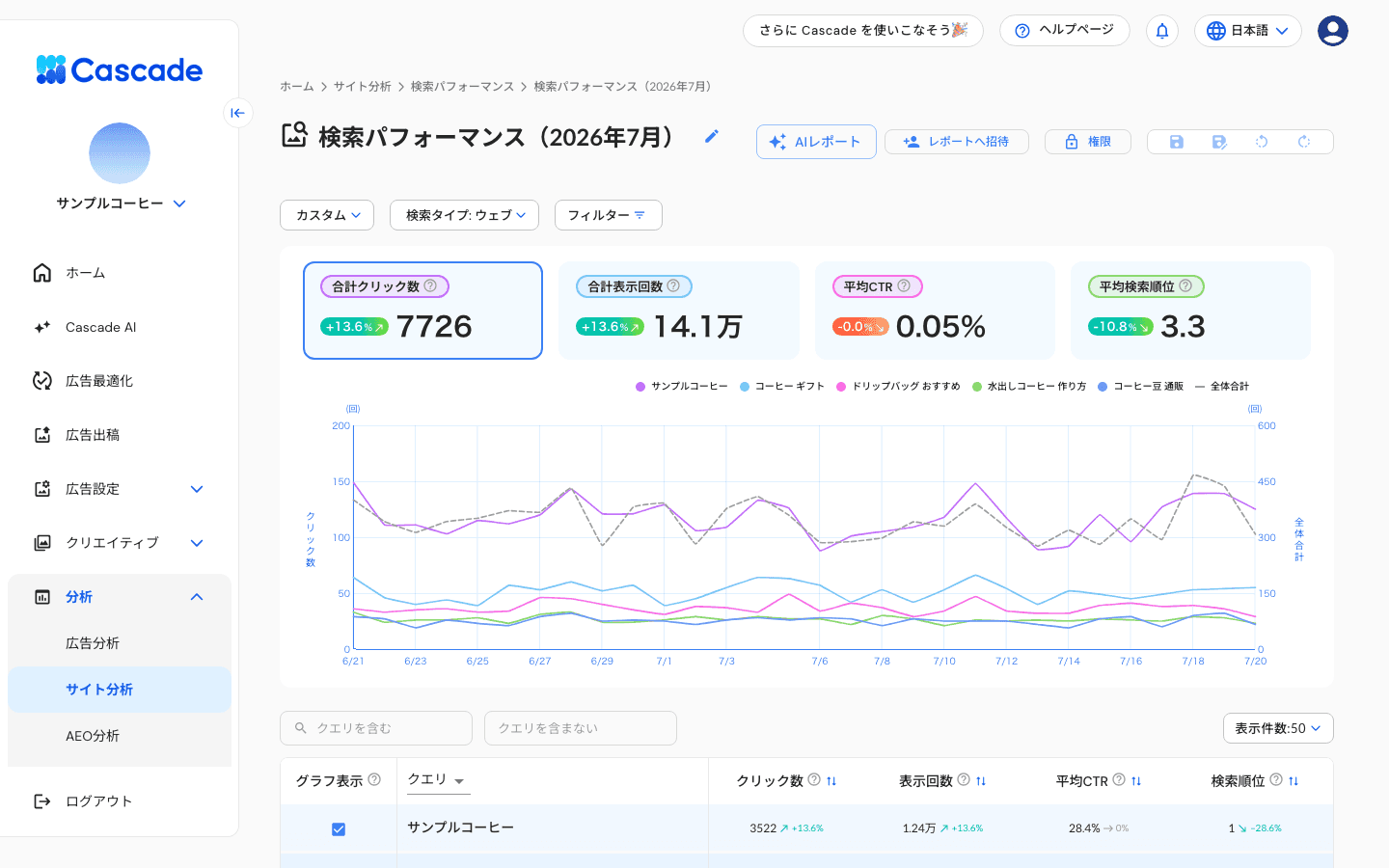This screenshot has height=868, width=1389.
Task: Redo the change in the report toolbar
Action: [1304, 142]
